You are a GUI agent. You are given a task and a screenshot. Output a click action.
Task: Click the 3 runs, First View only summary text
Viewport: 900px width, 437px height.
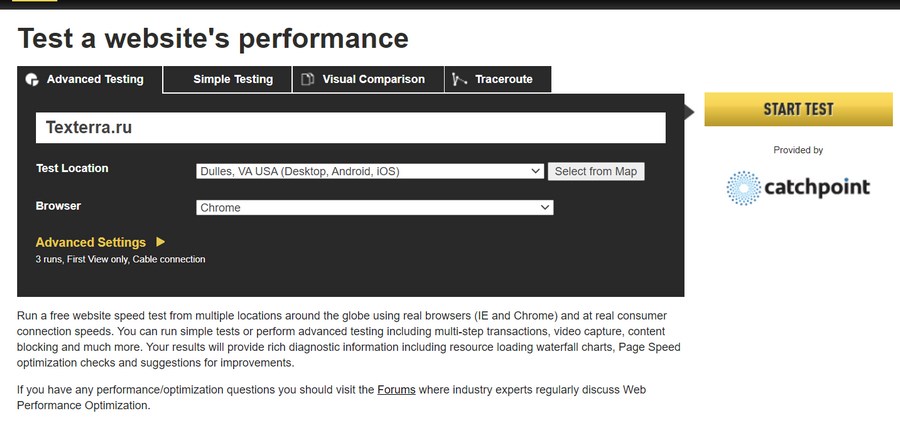coord(121,260)
